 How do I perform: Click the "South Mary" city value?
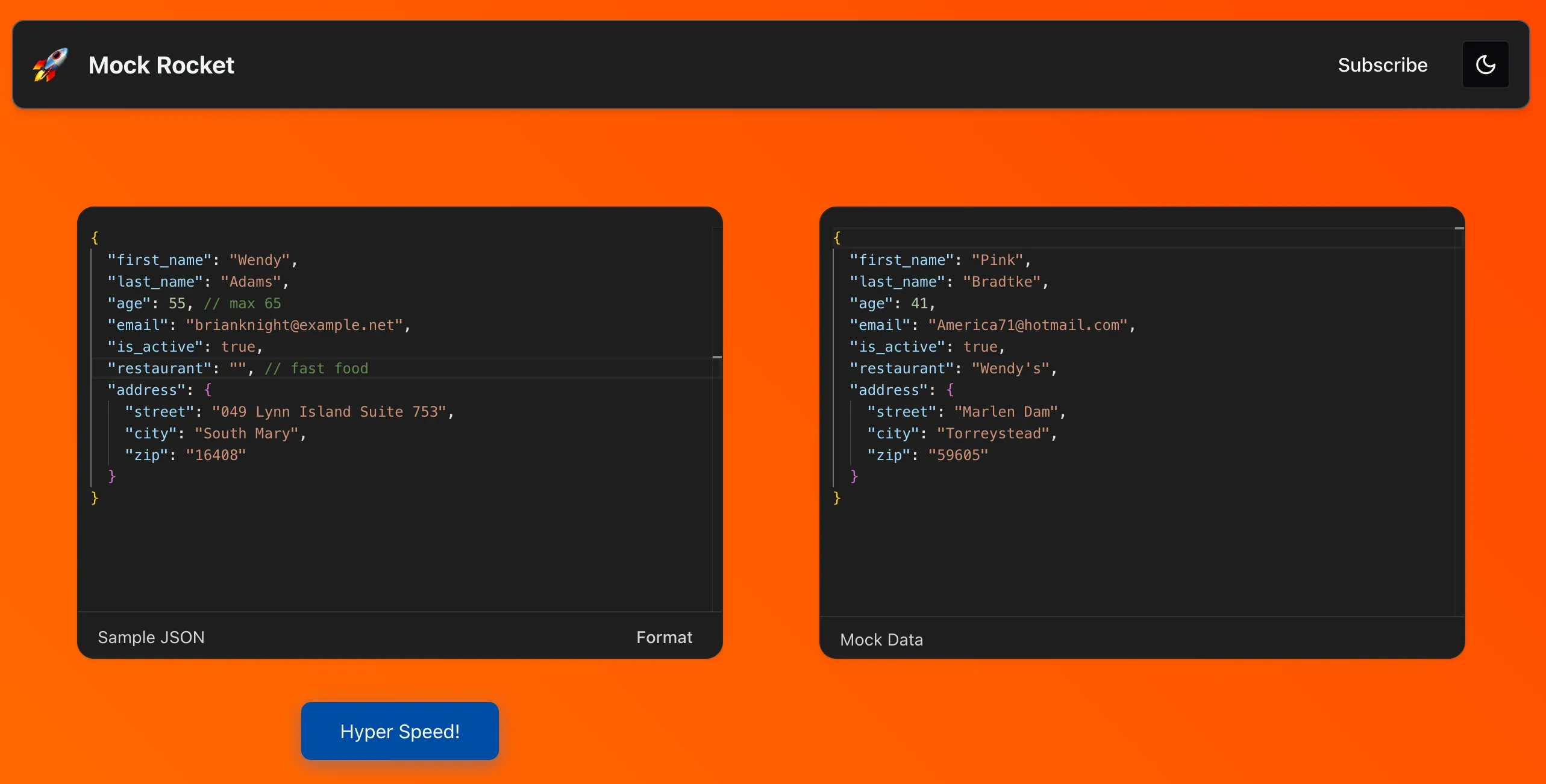pos(246,434)
